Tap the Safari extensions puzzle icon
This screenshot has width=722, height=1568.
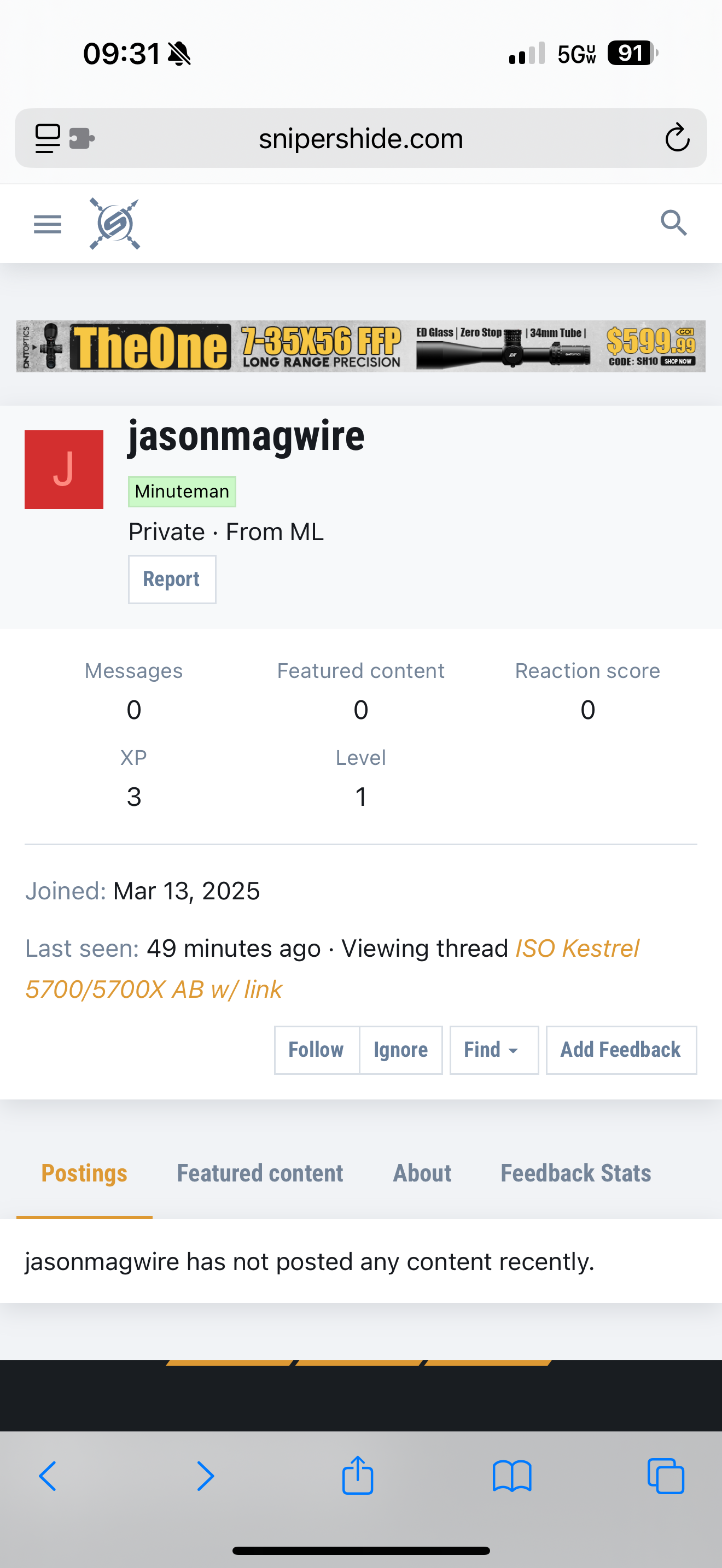[x=82, y=138]
